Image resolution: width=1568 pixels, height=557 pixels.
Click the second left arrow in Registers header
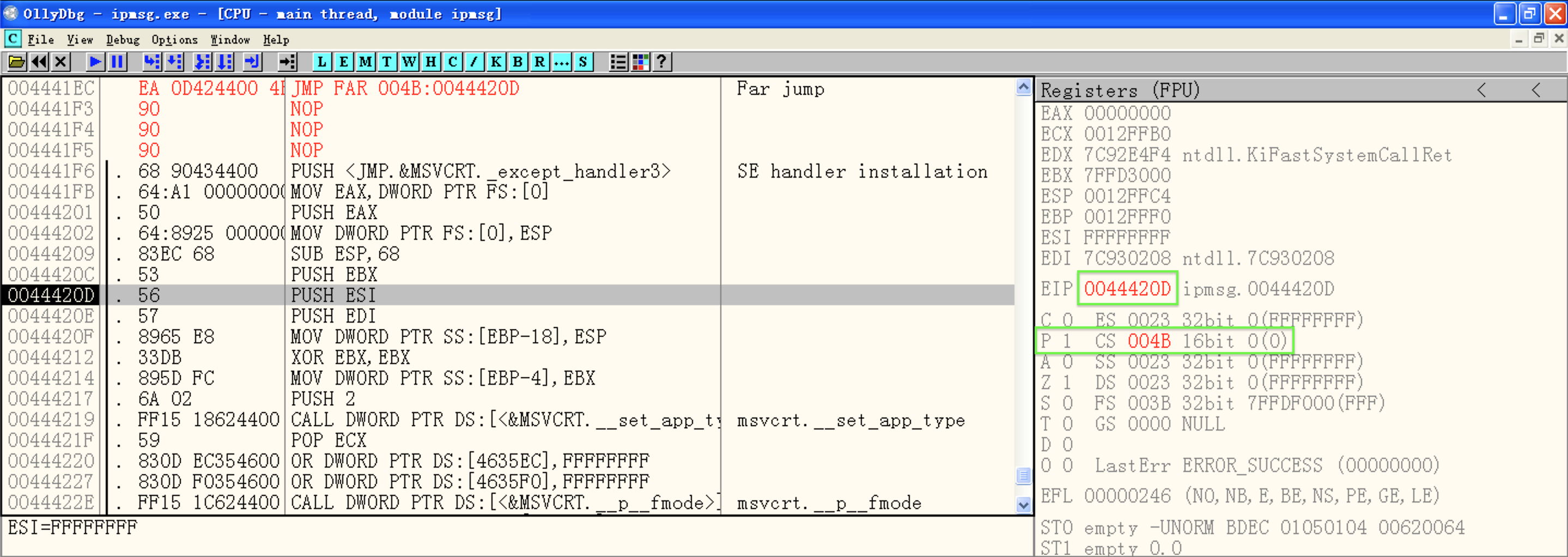click(x=1536, y=90)
